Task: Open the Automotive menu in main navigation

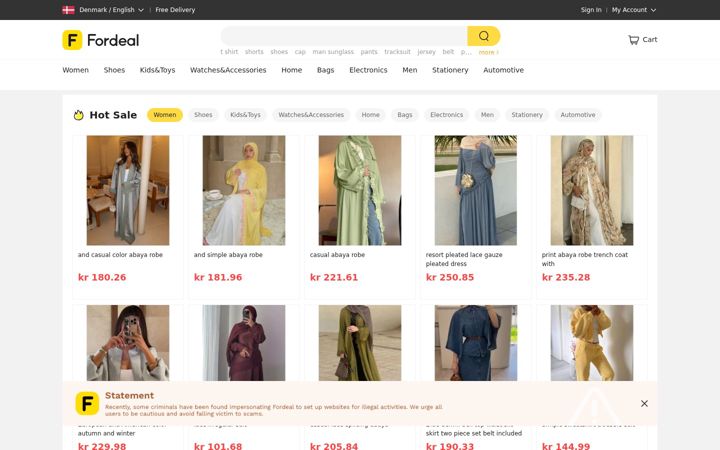Action: [503, 70]
